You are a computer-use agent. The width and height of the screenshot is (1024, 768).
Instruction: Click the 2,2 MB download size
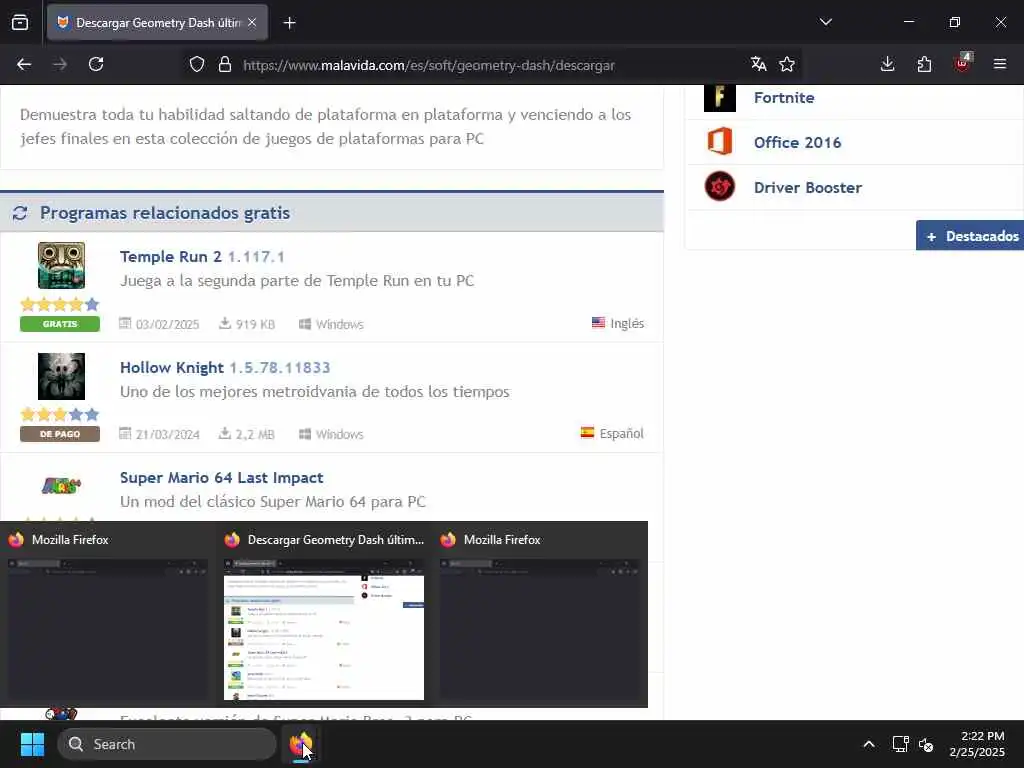pos(246,435)
